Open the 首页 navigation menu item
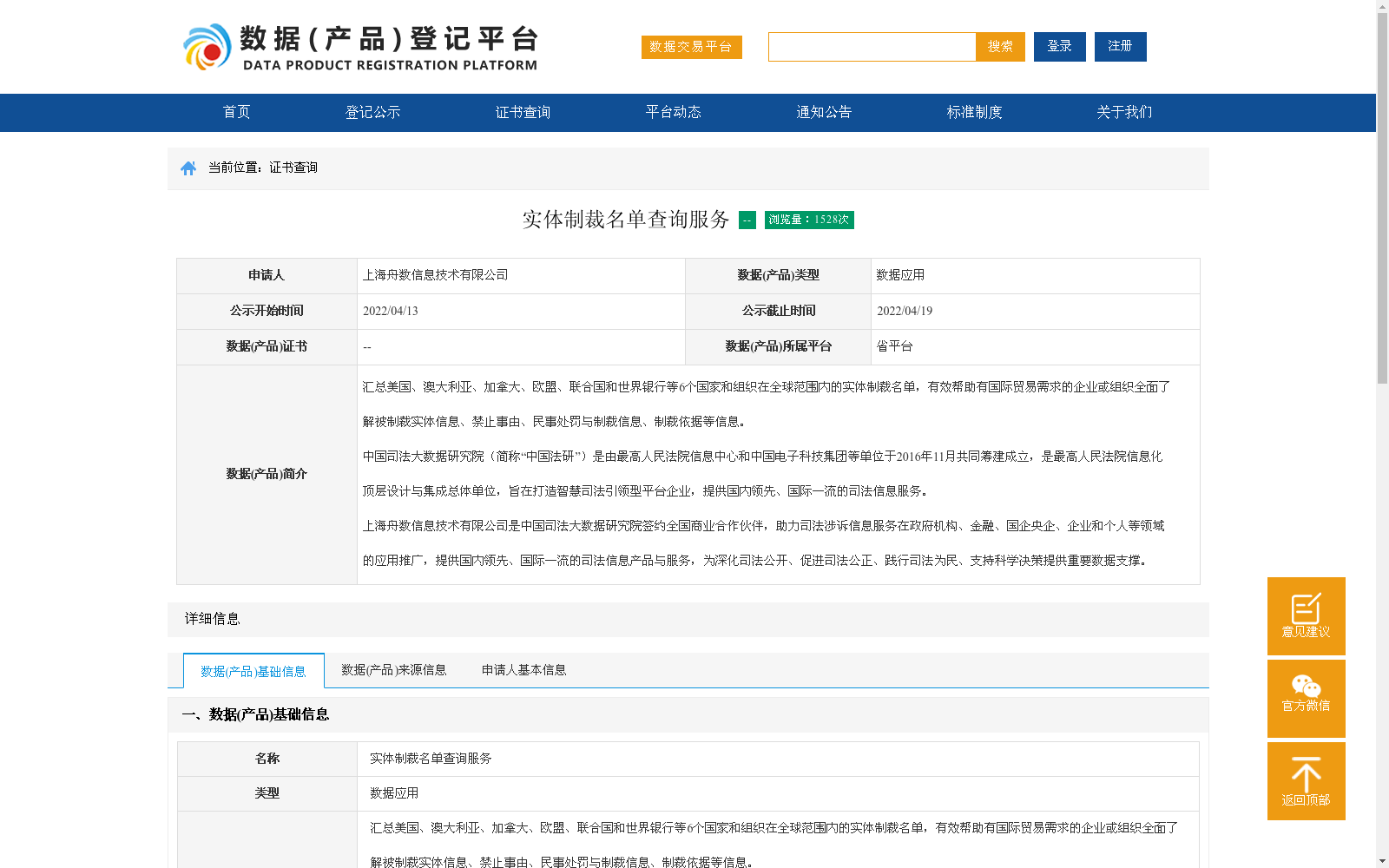 point(236,112)
